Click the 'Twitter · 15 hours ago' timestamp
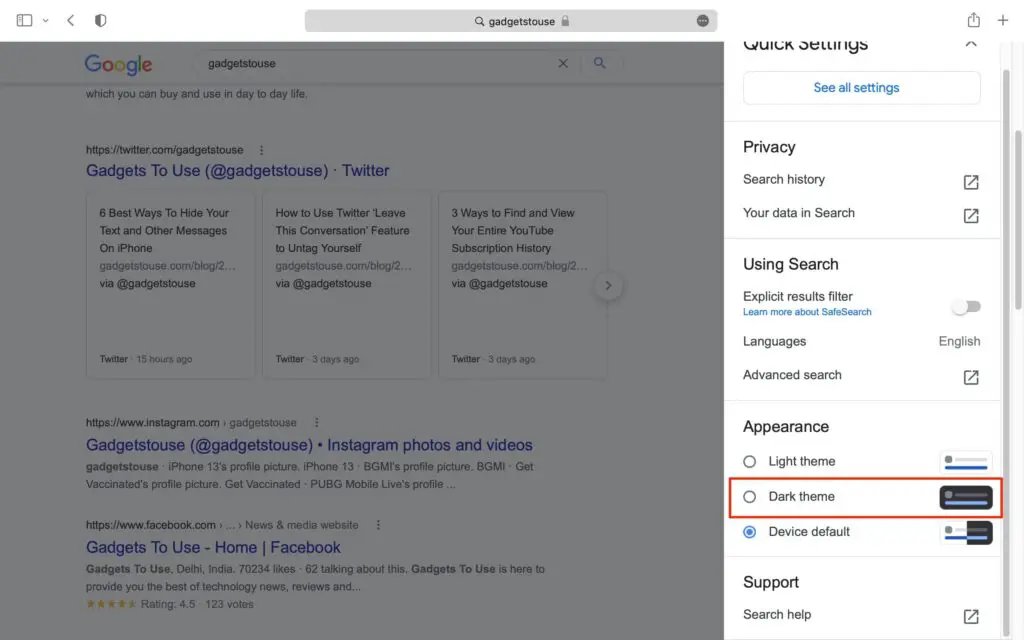This screenshot has height=640, width=1024. [x=146, y=359]
